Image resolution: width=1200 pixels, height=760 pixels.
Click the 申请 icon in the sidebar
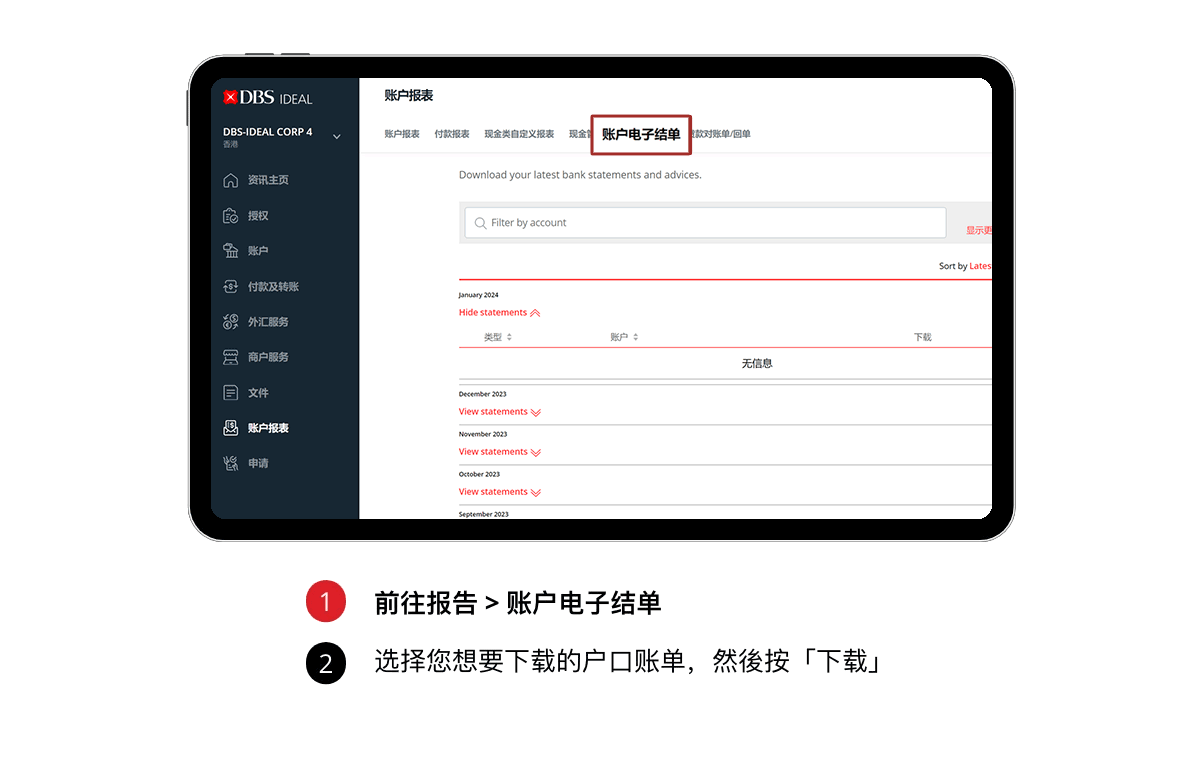click(x=230, y=463)
